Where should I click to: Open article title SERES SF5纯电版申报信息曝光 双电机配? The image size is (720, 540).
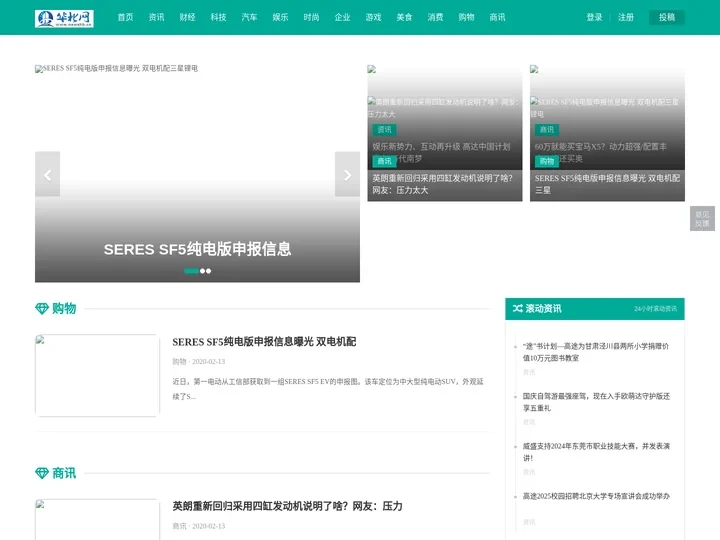[x=264, y=342]
